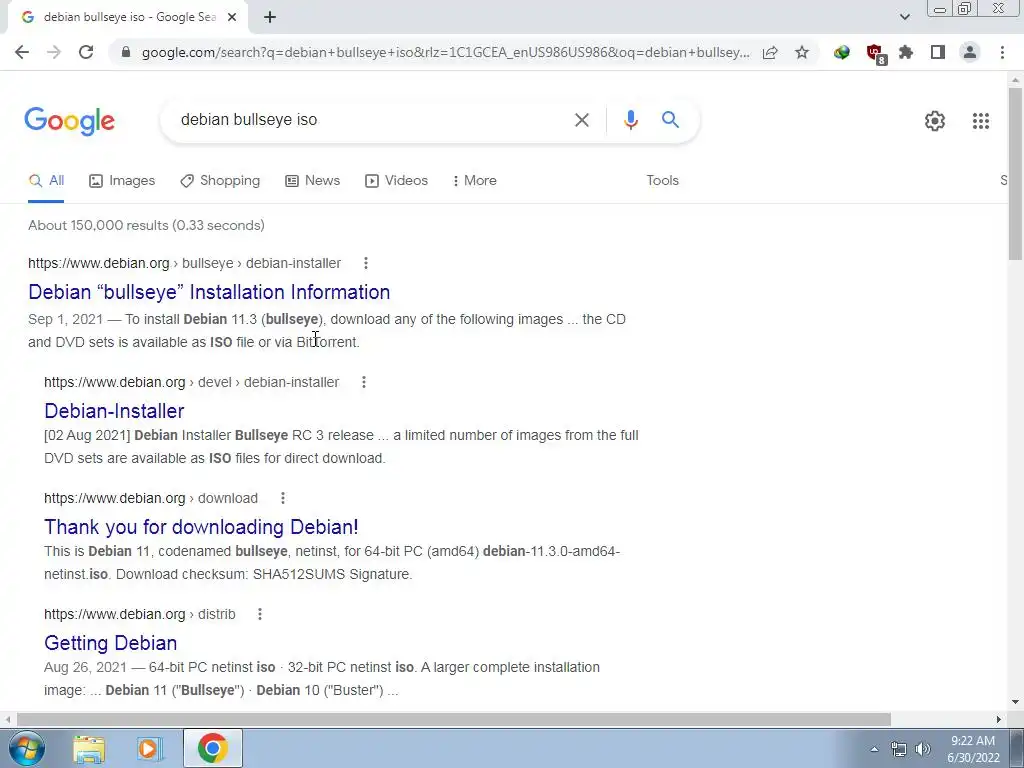This screenshot has height=768, width=1024.
Task: Open Thank you for downloading Debian! link
Action: point(201,527)
